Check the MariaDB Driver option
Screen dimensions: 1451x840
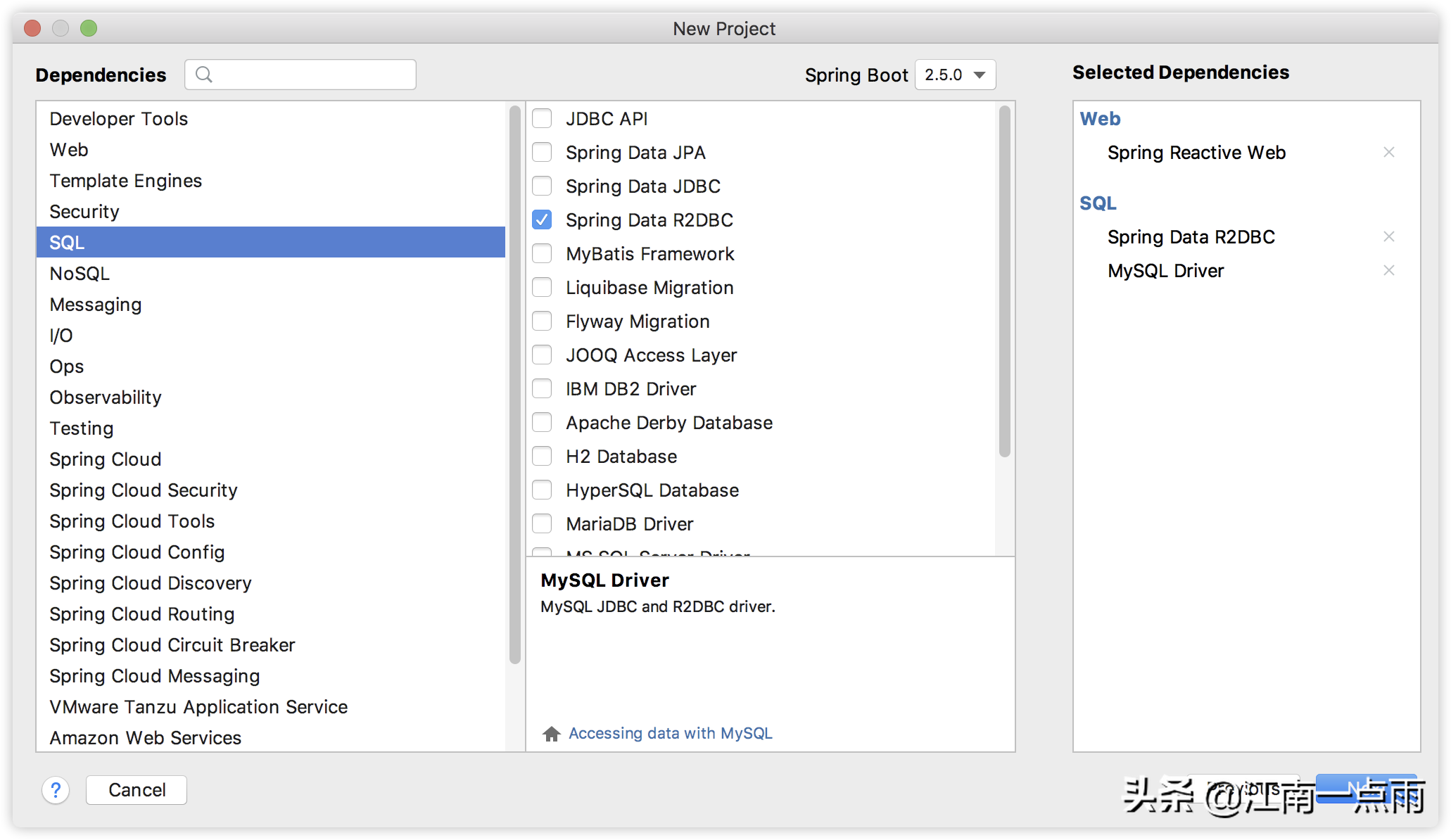pos(542,523)
